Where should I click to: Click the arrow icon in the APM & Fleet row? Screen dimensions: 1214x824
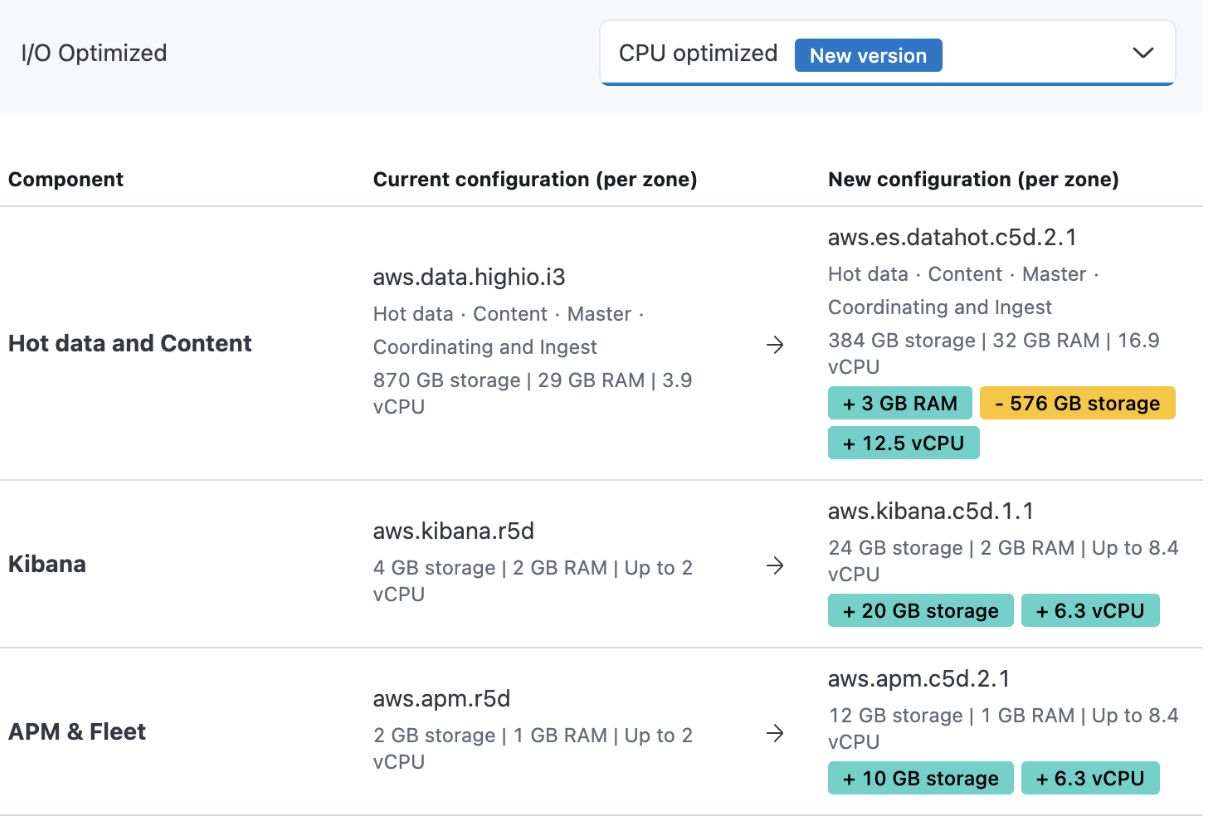pyautogui.click(x=775, y=733)
